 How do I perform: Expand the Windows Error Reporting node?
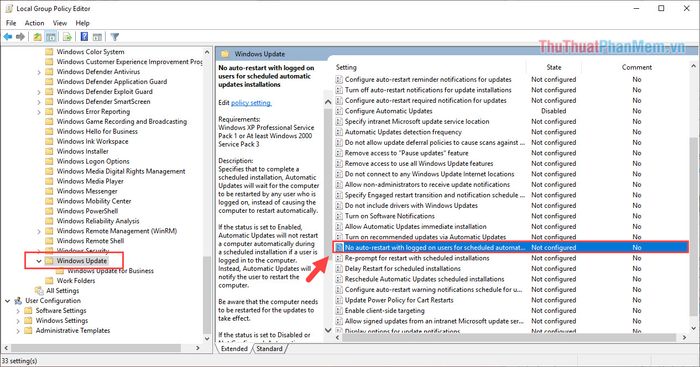[x=39, y=112]
